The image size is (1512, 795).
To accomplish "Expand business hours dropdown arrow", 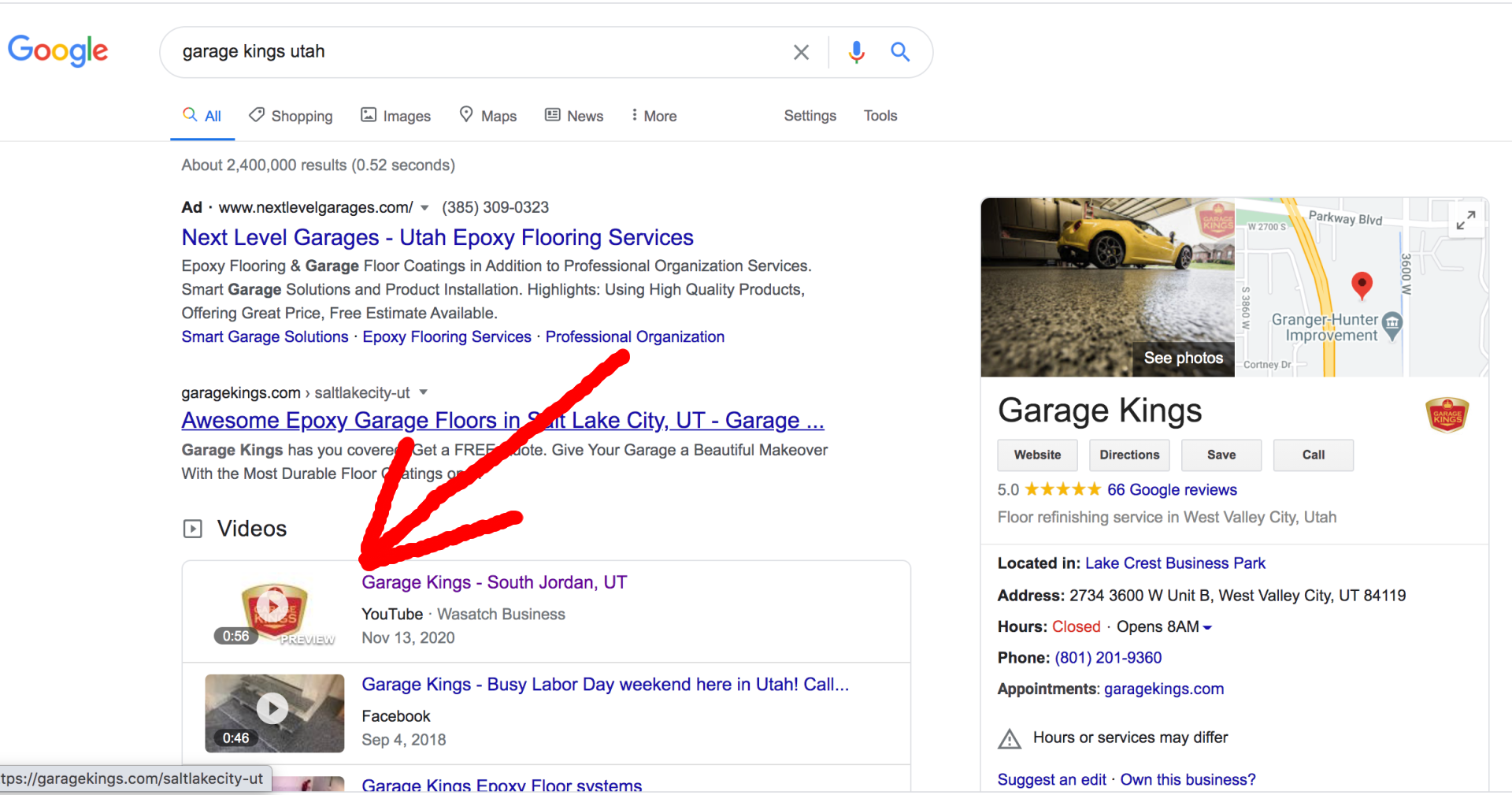I will [x=1207, y=628].
